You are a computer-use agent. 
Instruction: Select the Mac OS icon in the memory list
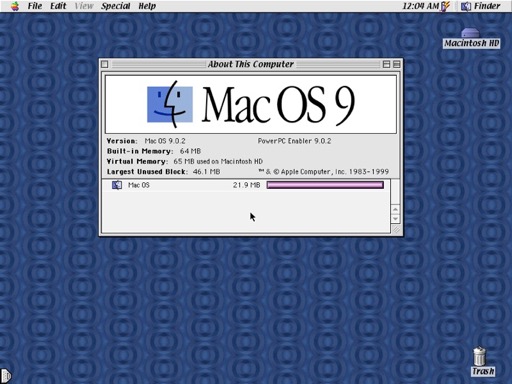click(x=117, y=185)
